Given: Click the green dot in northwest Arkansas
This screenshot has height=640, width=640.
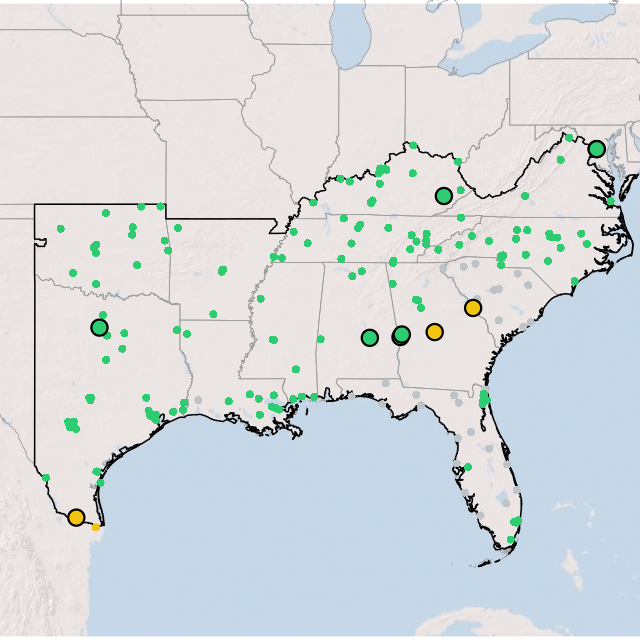Looking at the screenshot, I should coord(178,228).
